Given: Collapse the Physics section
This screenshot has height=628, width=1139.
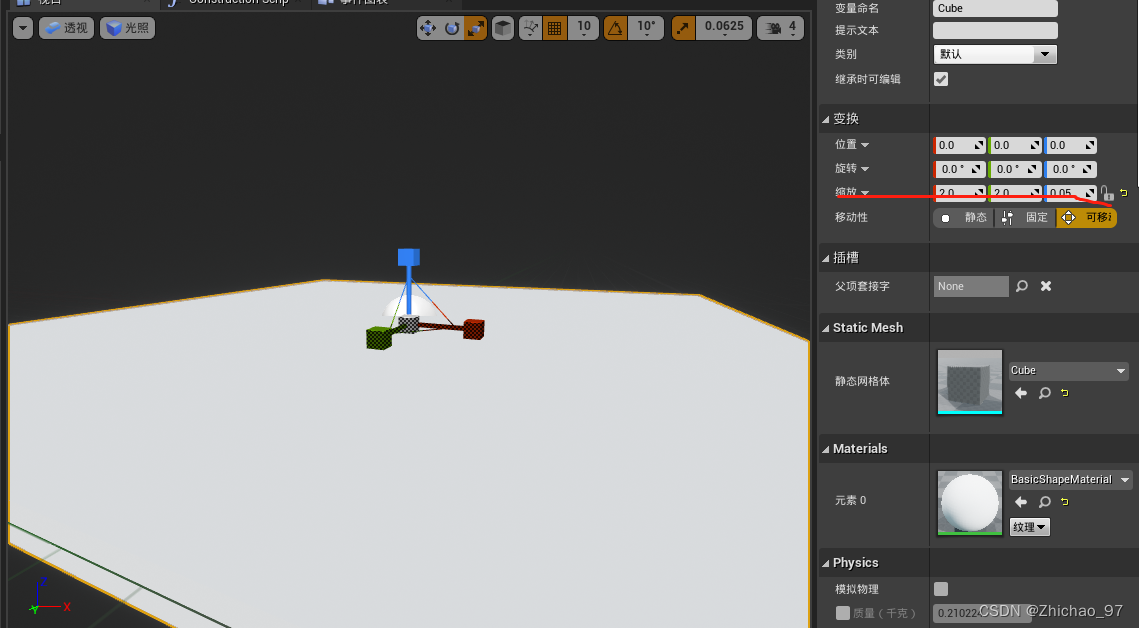Looking at the screenshot, I should tap(826, 563).
